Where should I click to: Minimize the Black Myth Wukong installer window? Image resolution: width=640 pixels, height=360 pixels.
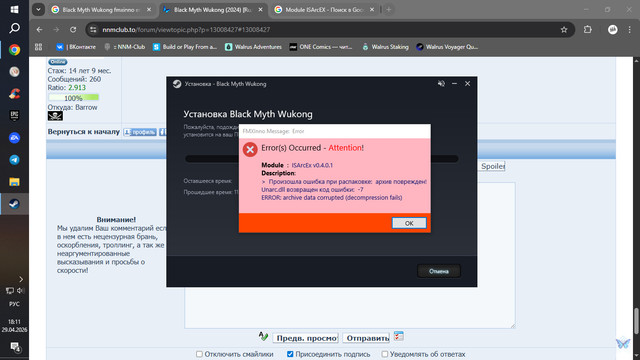[x=454, y=84]
